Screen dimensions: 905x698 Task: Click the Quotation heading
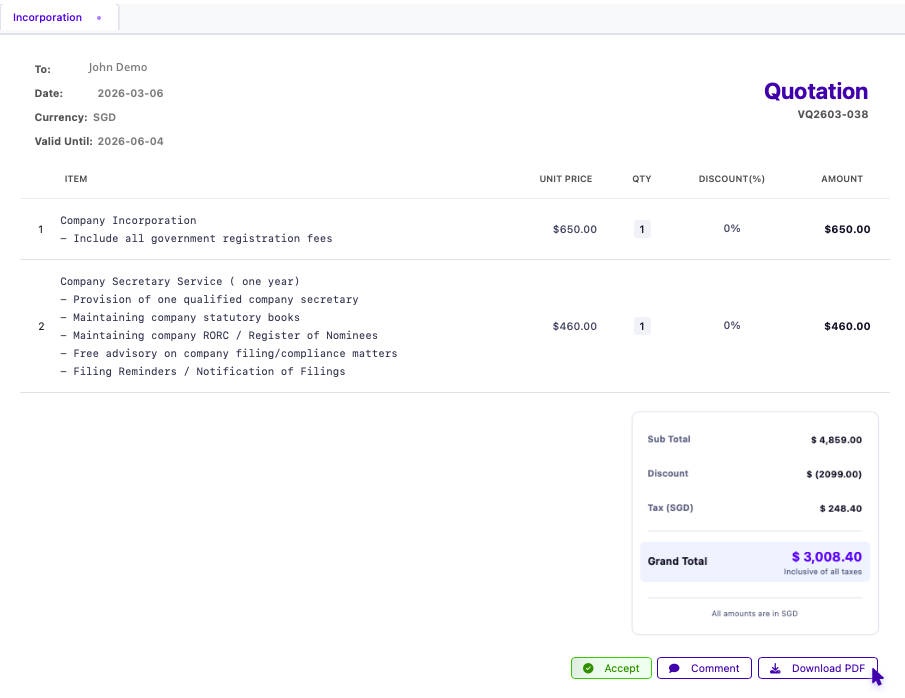[815, 91]
